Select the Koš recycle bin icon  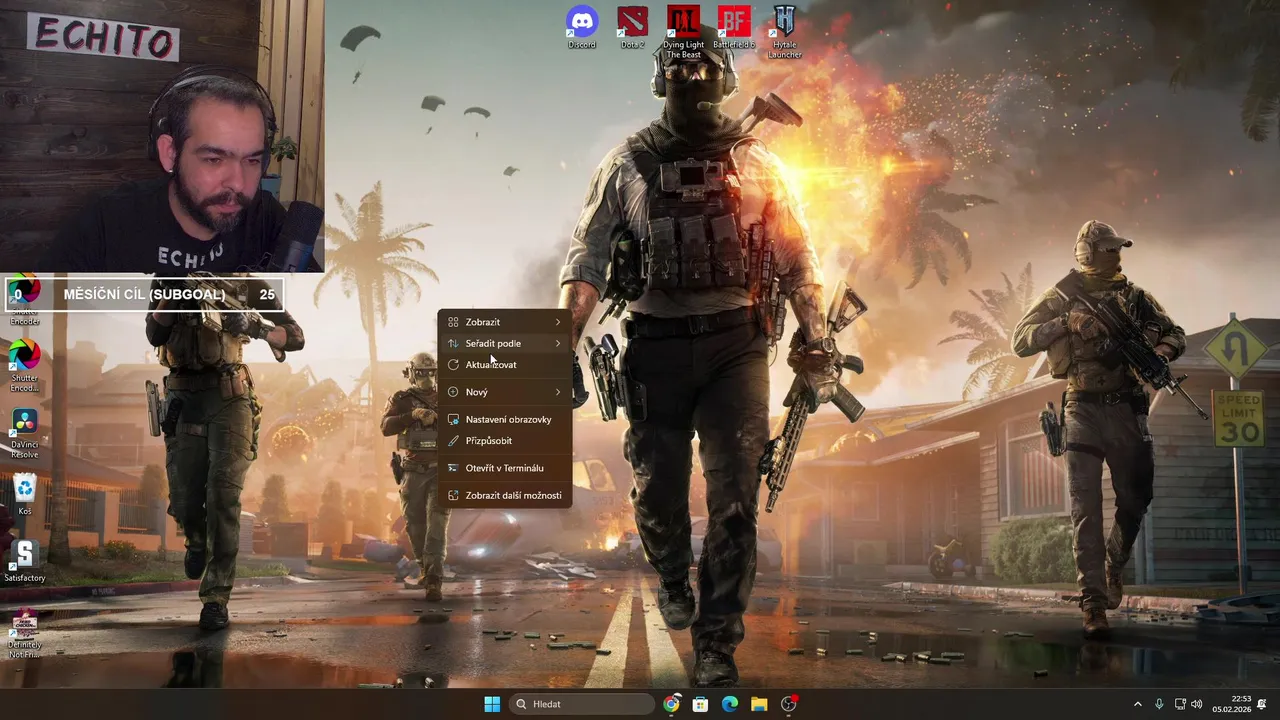coord(25,495)
